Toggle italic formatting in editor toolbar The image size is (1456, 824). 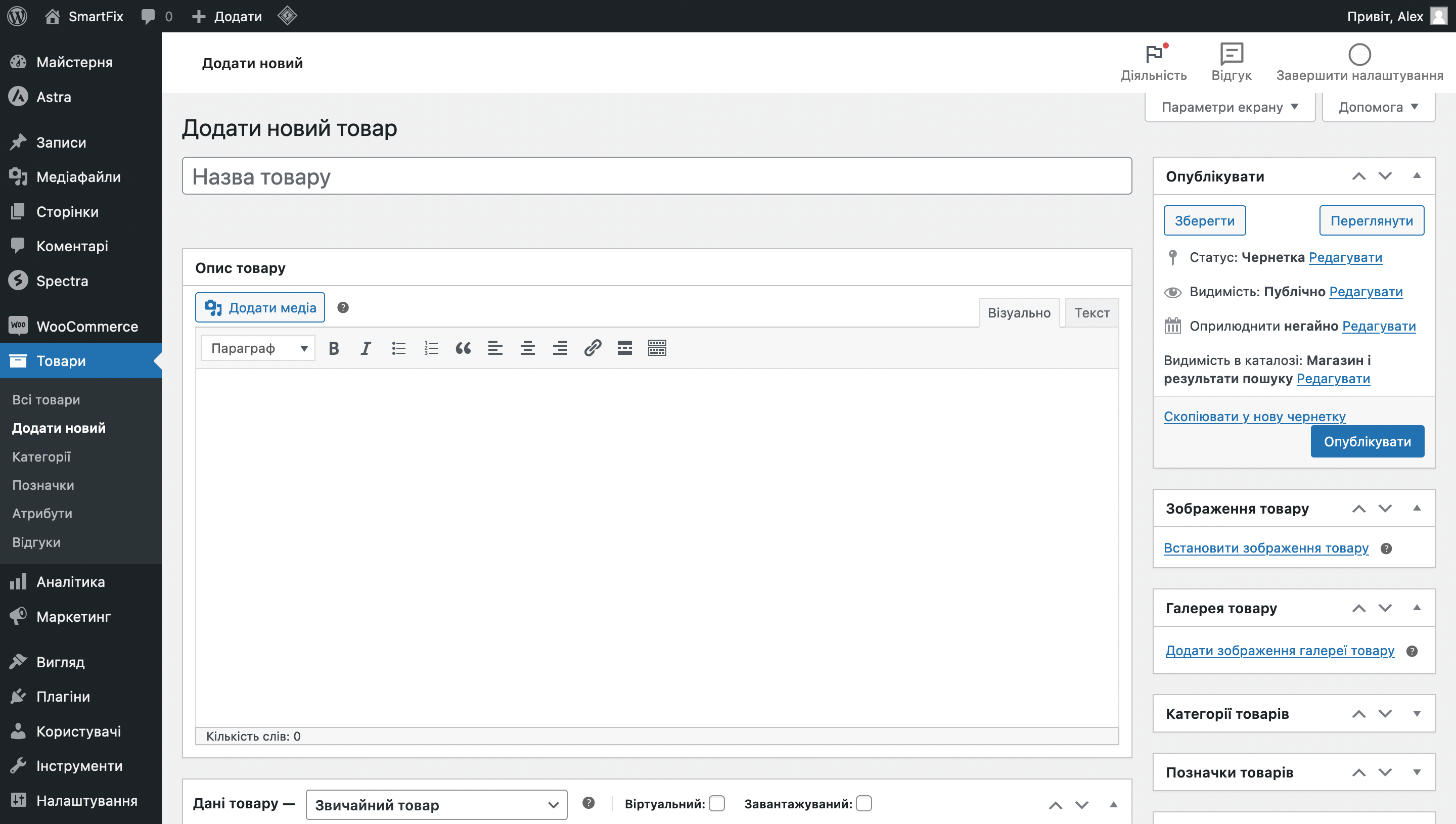point(366,348)
